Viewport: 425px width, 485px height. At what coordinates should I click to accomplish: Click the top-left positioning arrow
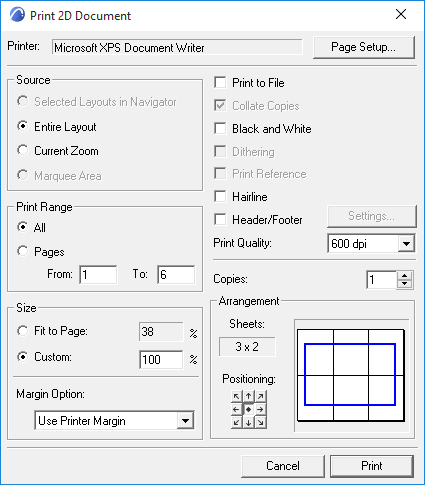pyautogui.click(x=236, y=396)
